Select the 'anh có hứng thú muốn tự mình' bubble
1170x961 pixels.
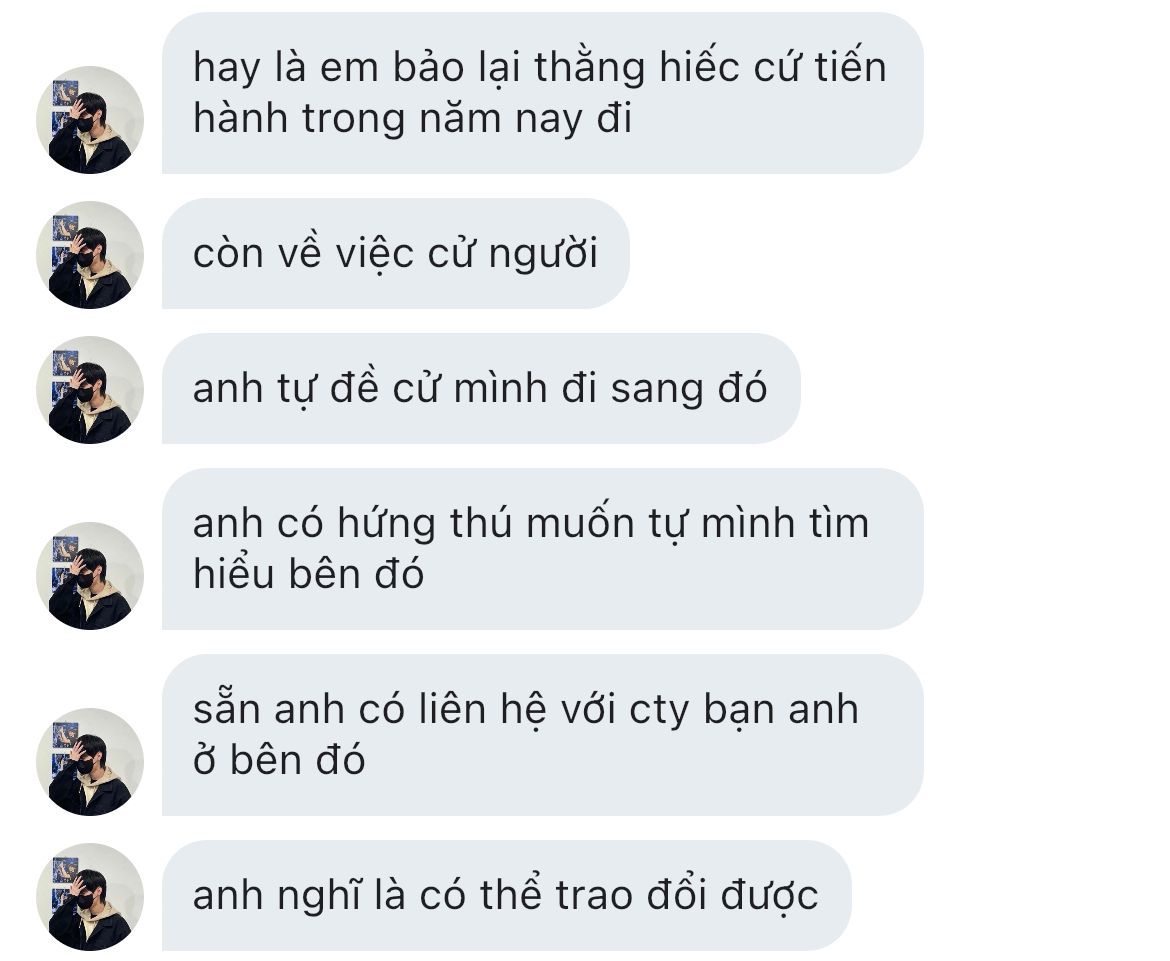point(542,549)
